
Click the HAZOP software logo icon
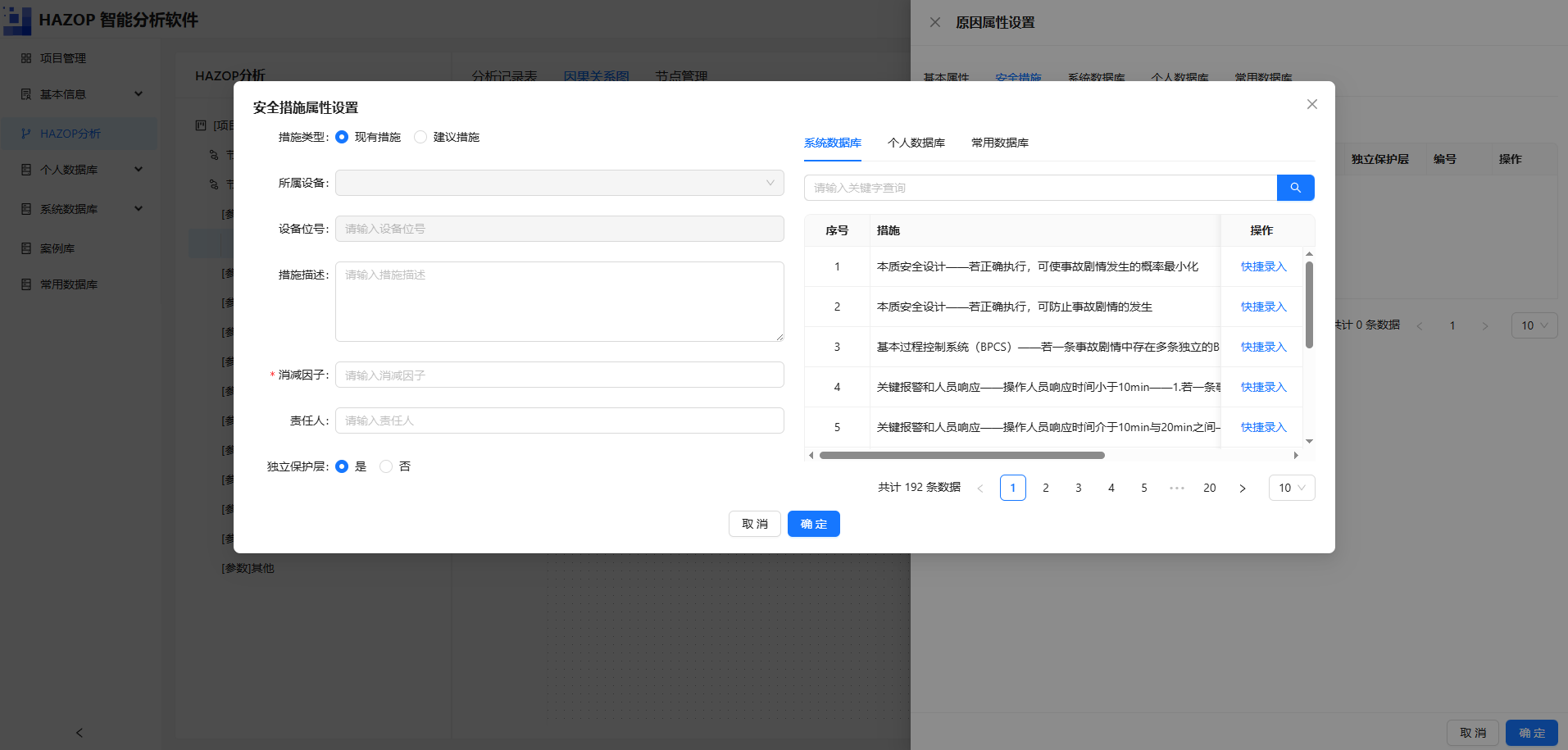point(17,20)
